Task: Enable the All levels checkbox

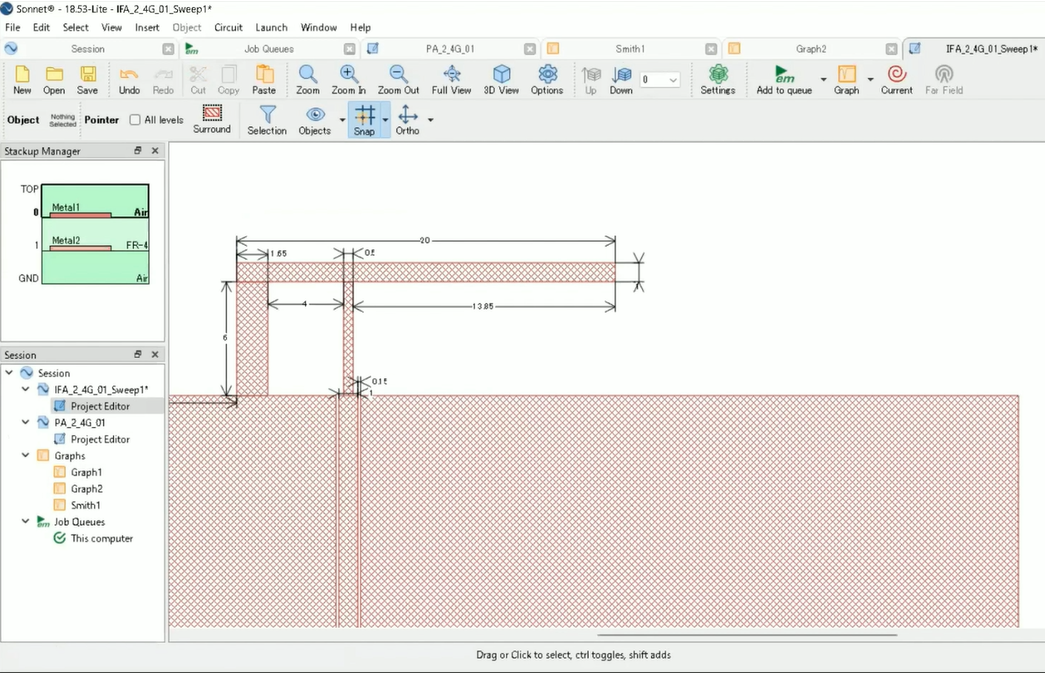Action: (x=135, y=120)
